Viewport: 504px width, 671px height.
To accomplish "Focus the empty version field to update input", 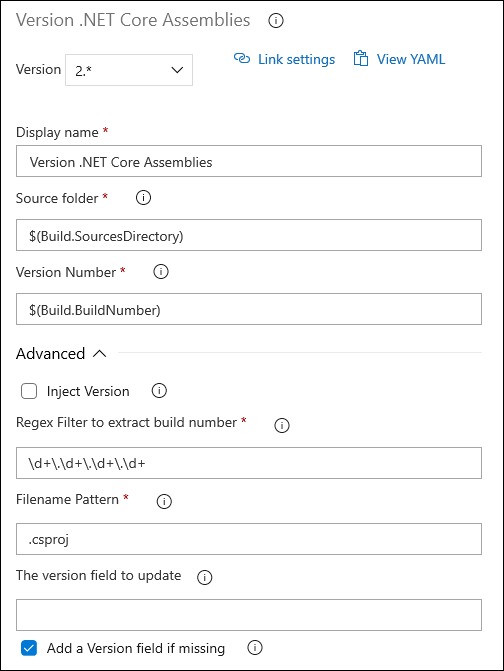I will coord(249,615).
